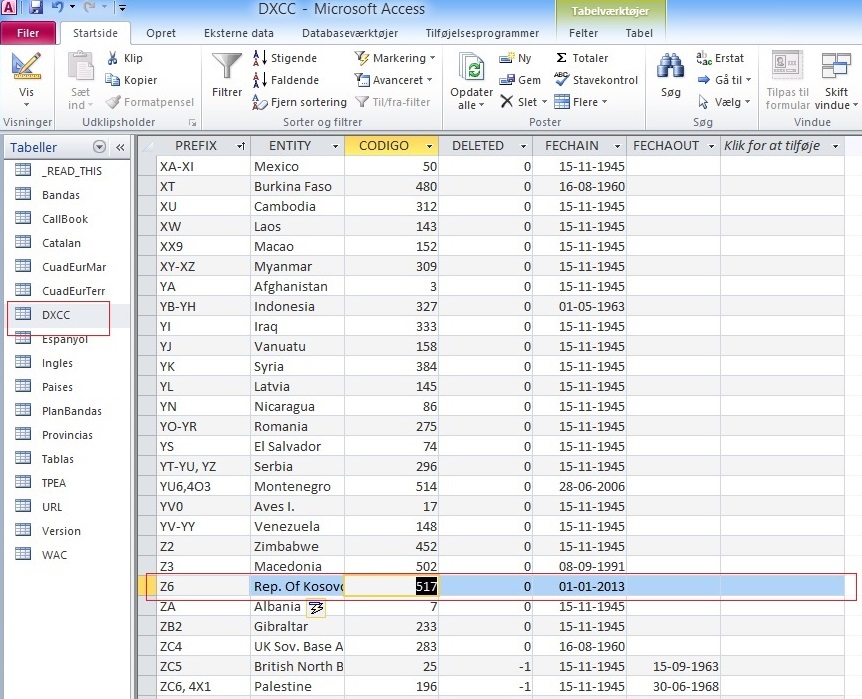
Task: Save the record with Gem
Action: pyautogui.click(x=520, y=80)
